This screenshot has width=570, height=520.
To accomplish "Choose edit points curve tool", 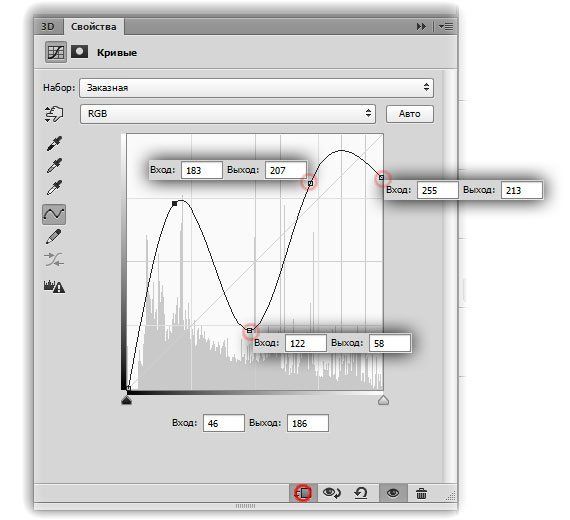I will click(54, 214).
